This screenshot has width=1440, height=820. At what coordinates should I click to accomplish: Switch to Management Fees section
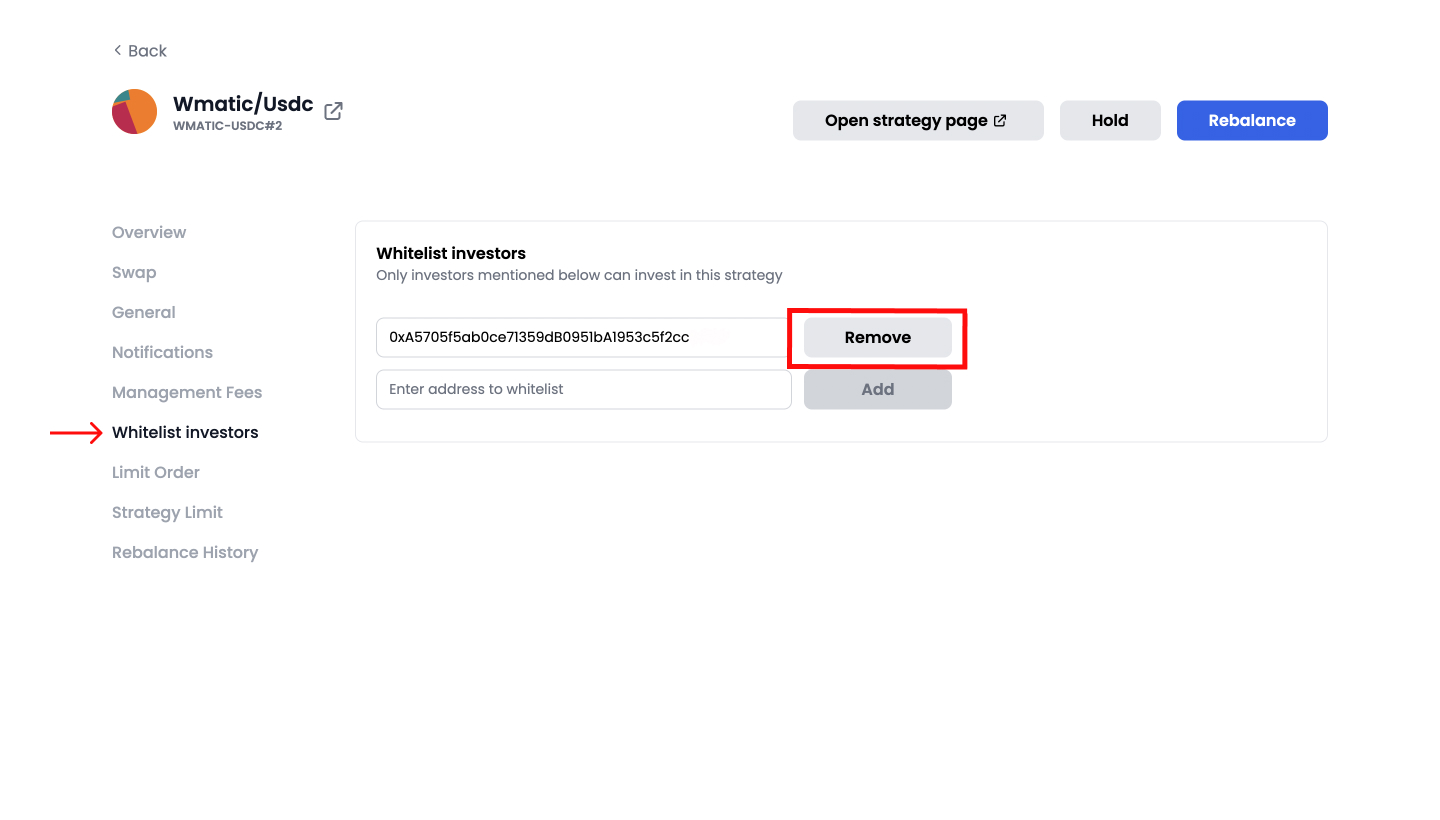(x=187, y=393)
